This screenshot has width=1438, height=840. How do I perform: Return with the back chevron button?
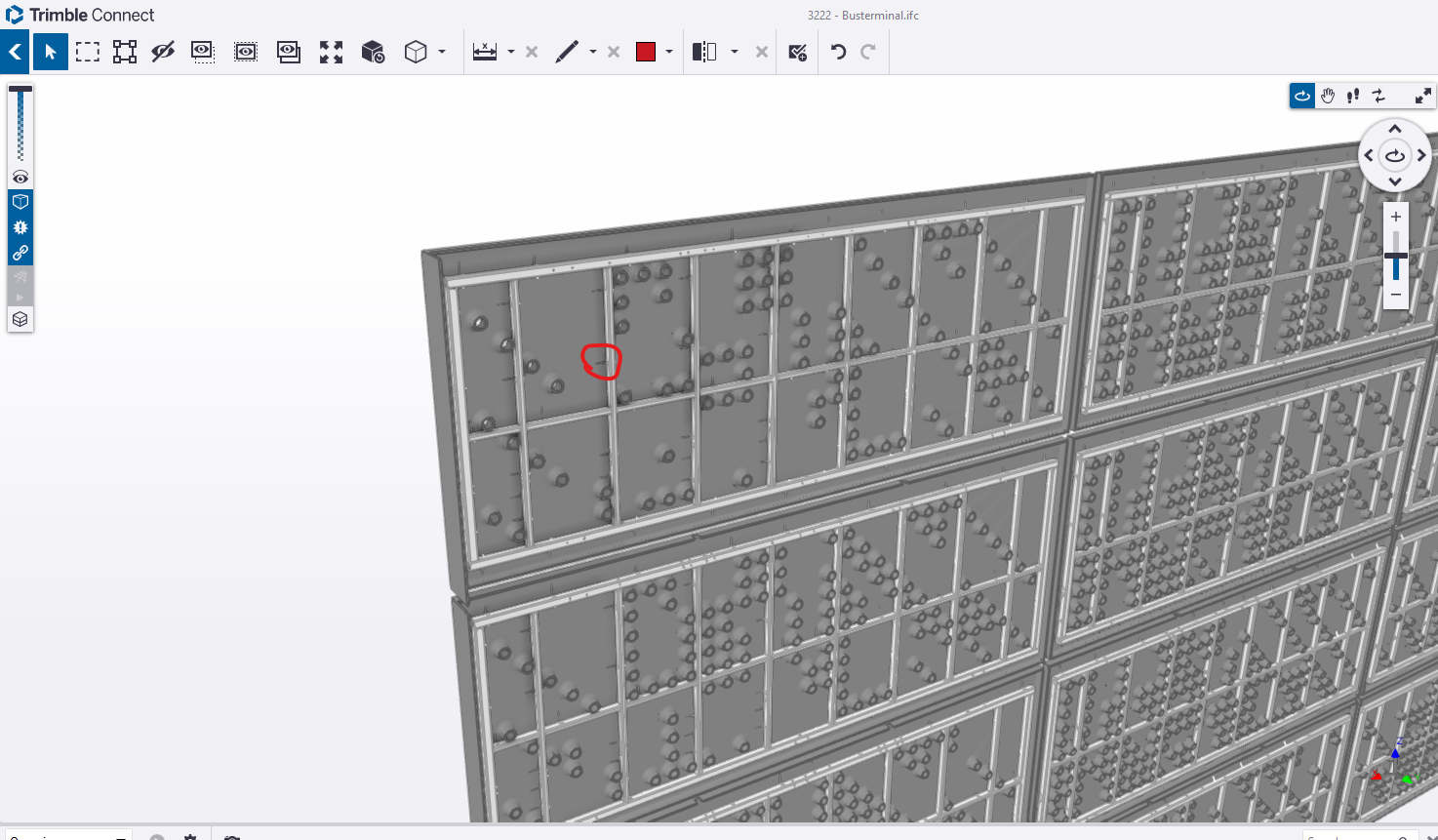pyautogui.click(x=15, y=51)
